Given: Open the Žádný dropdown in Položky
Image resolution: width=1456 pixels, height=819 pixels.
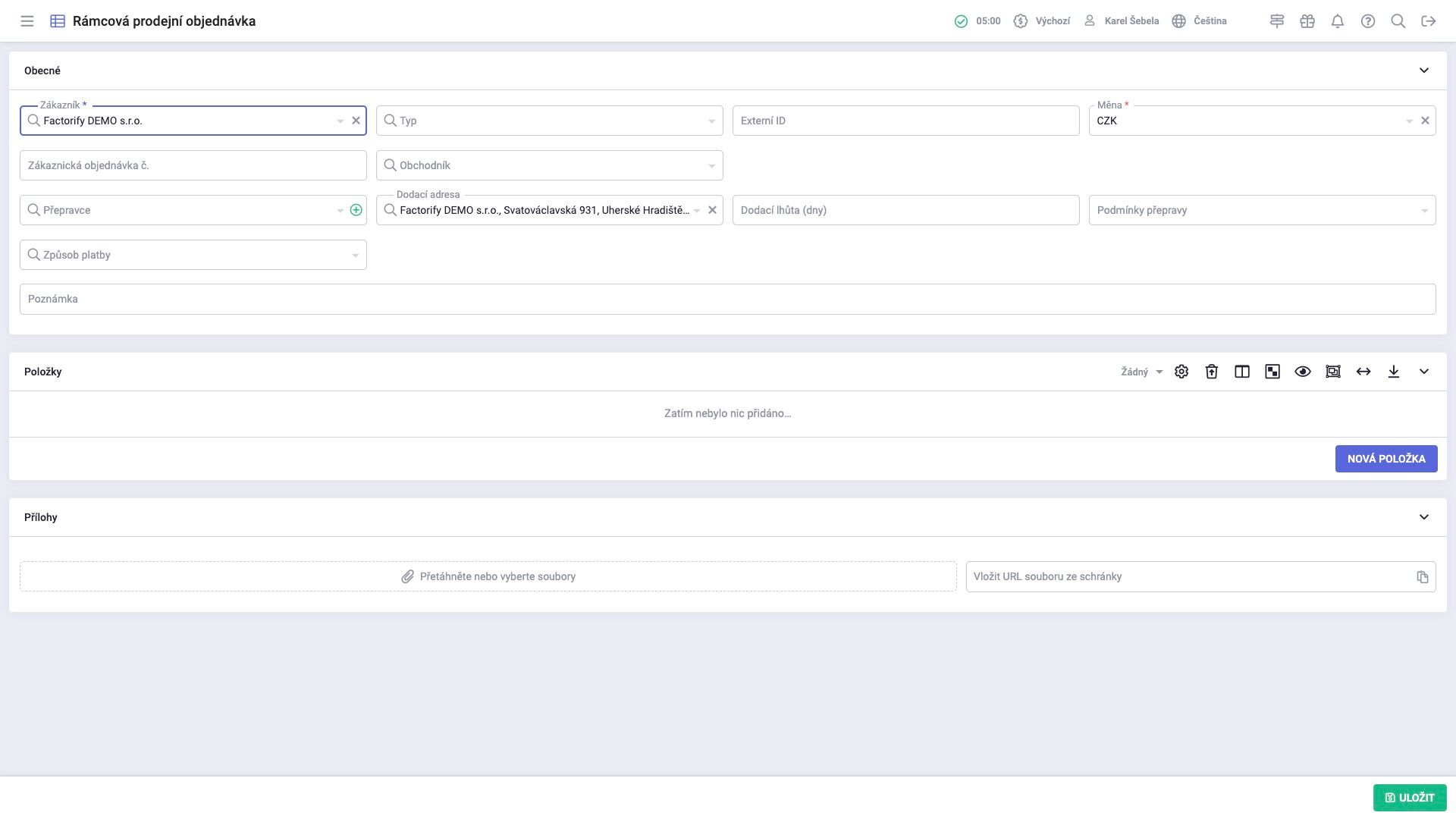Looking at the screenshot, I should tap(1141, 372).
